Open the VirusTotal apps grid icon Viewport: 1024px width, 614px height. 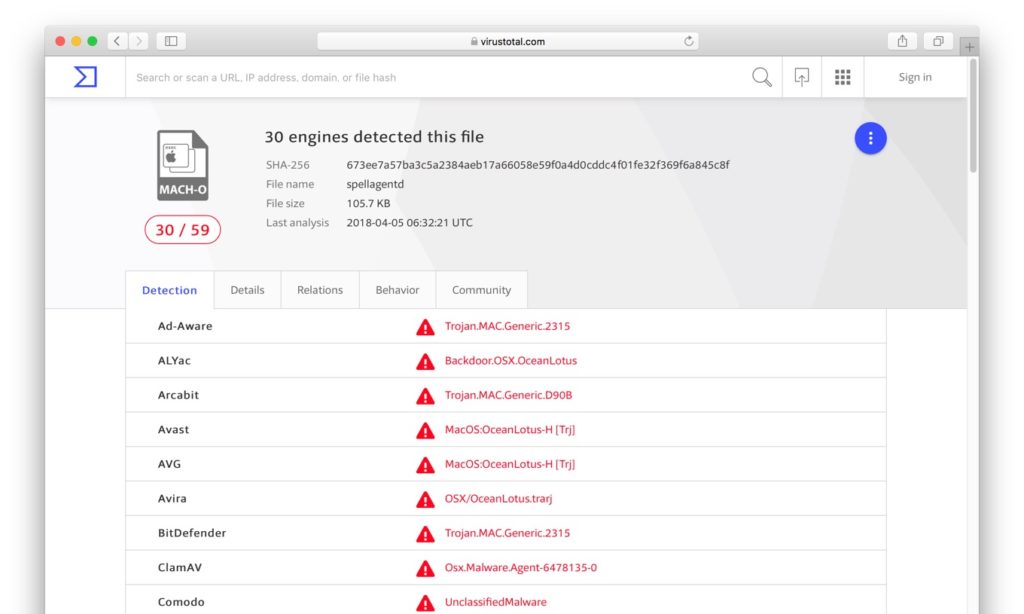(842, 76)
